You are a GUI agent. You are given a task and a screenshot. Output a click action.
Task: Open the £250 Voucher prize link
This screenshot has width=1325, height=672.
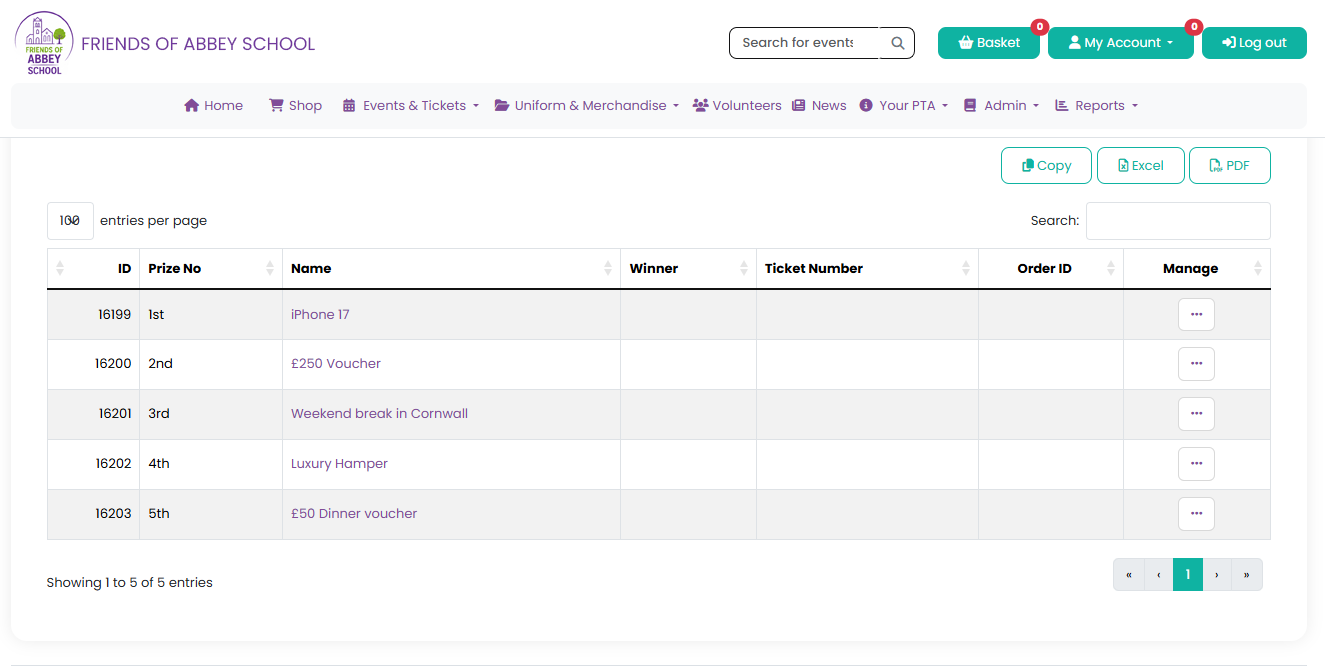[336, 364]
